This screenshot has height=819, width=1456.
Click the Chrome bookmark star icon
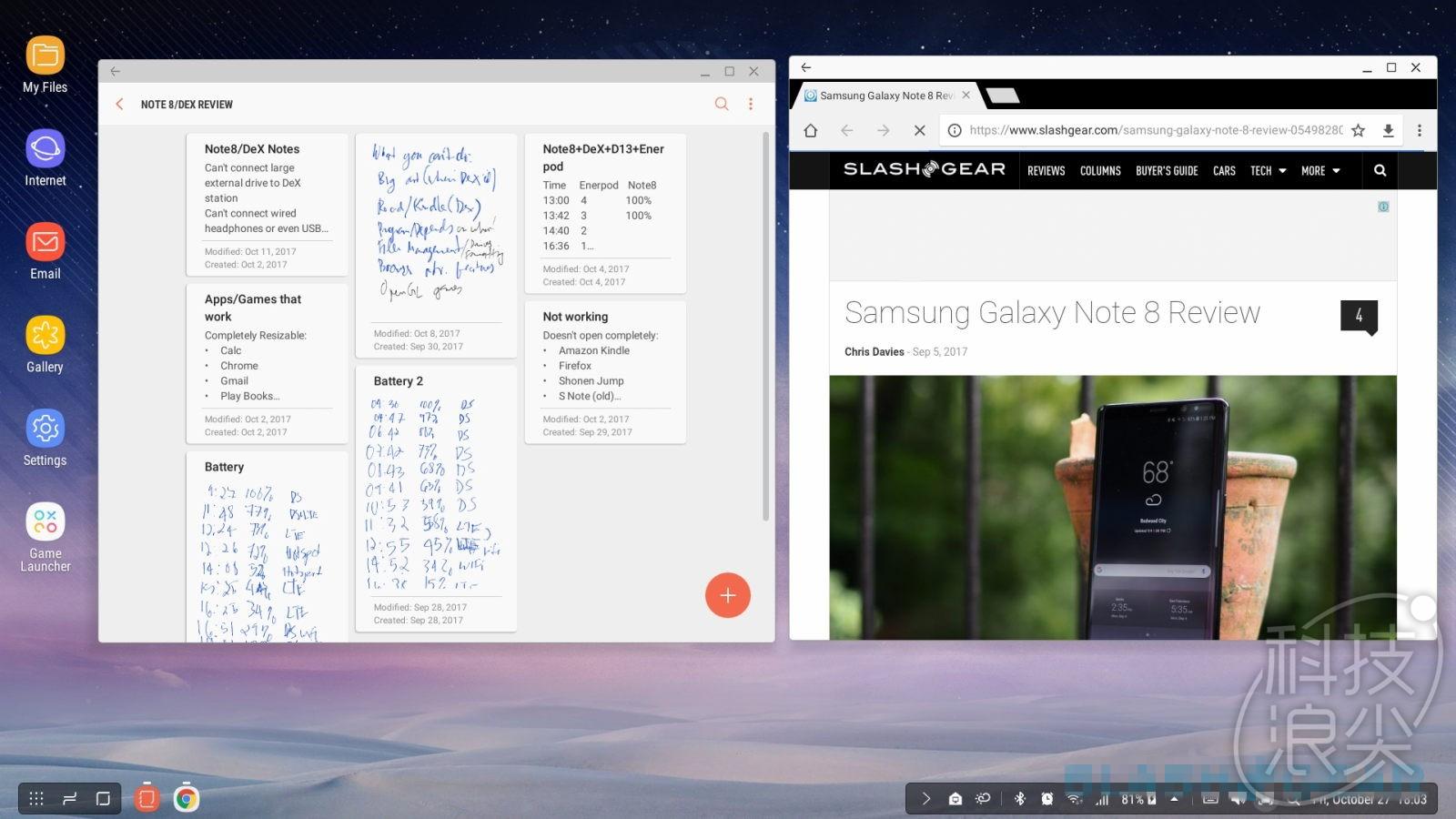tap(1358, 130)
